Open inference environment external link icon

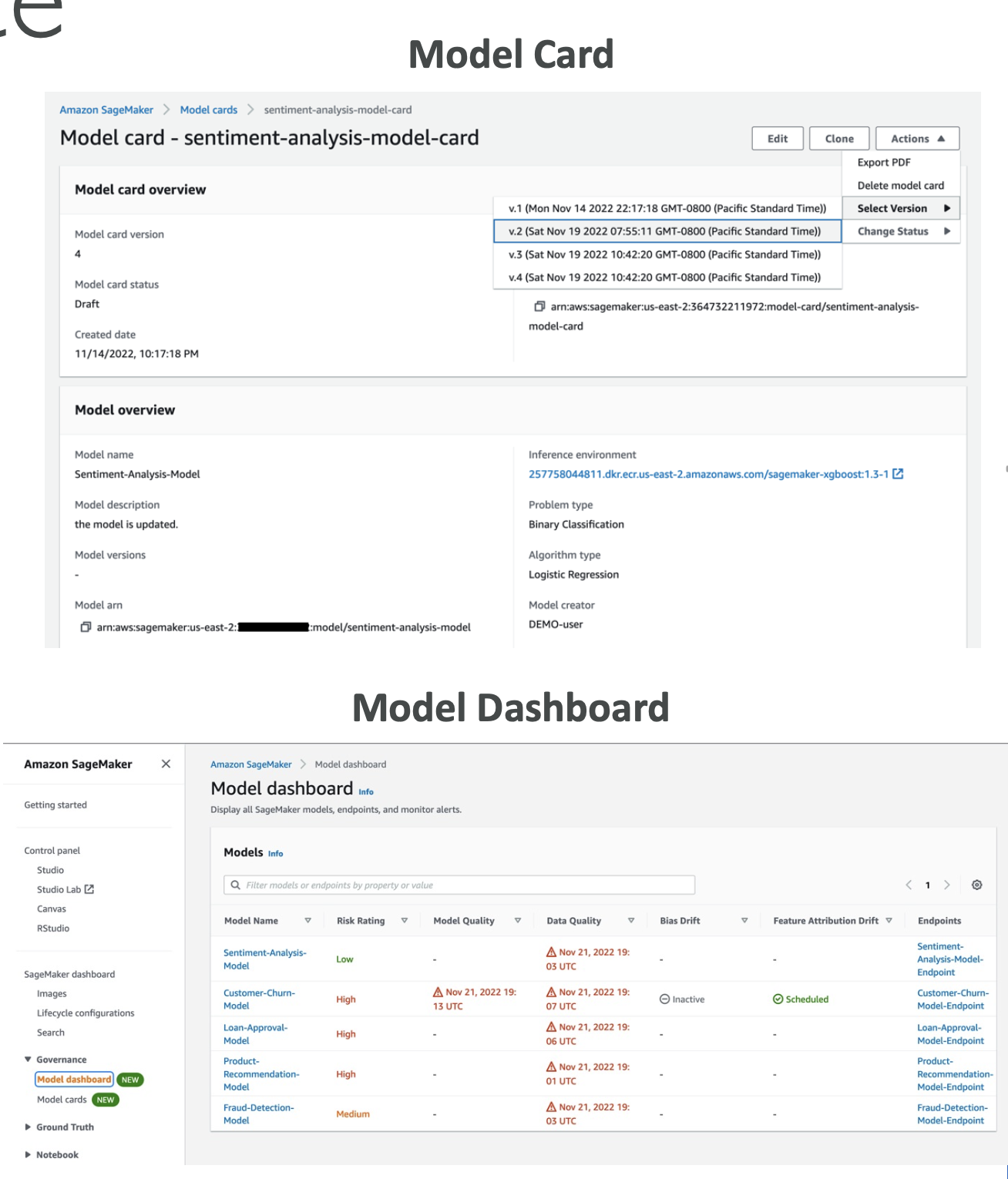[898, 474]
